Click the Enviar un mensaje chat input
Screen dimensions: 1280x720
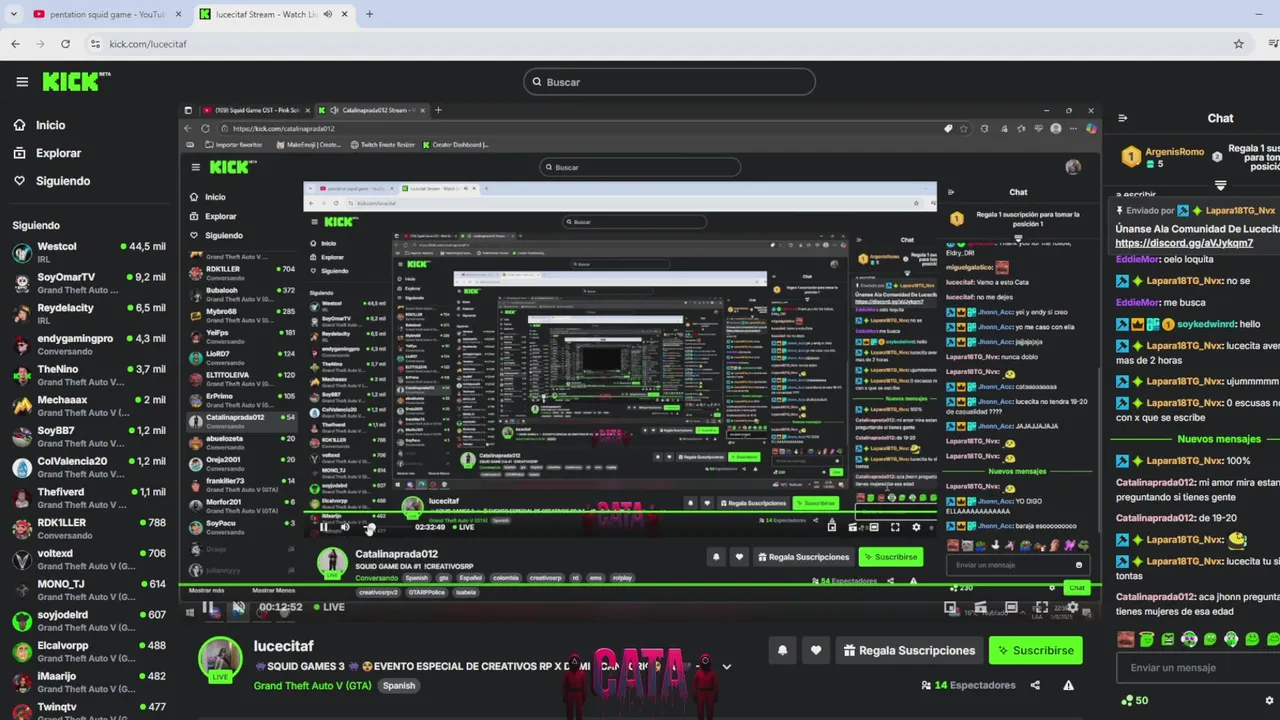1198,668
